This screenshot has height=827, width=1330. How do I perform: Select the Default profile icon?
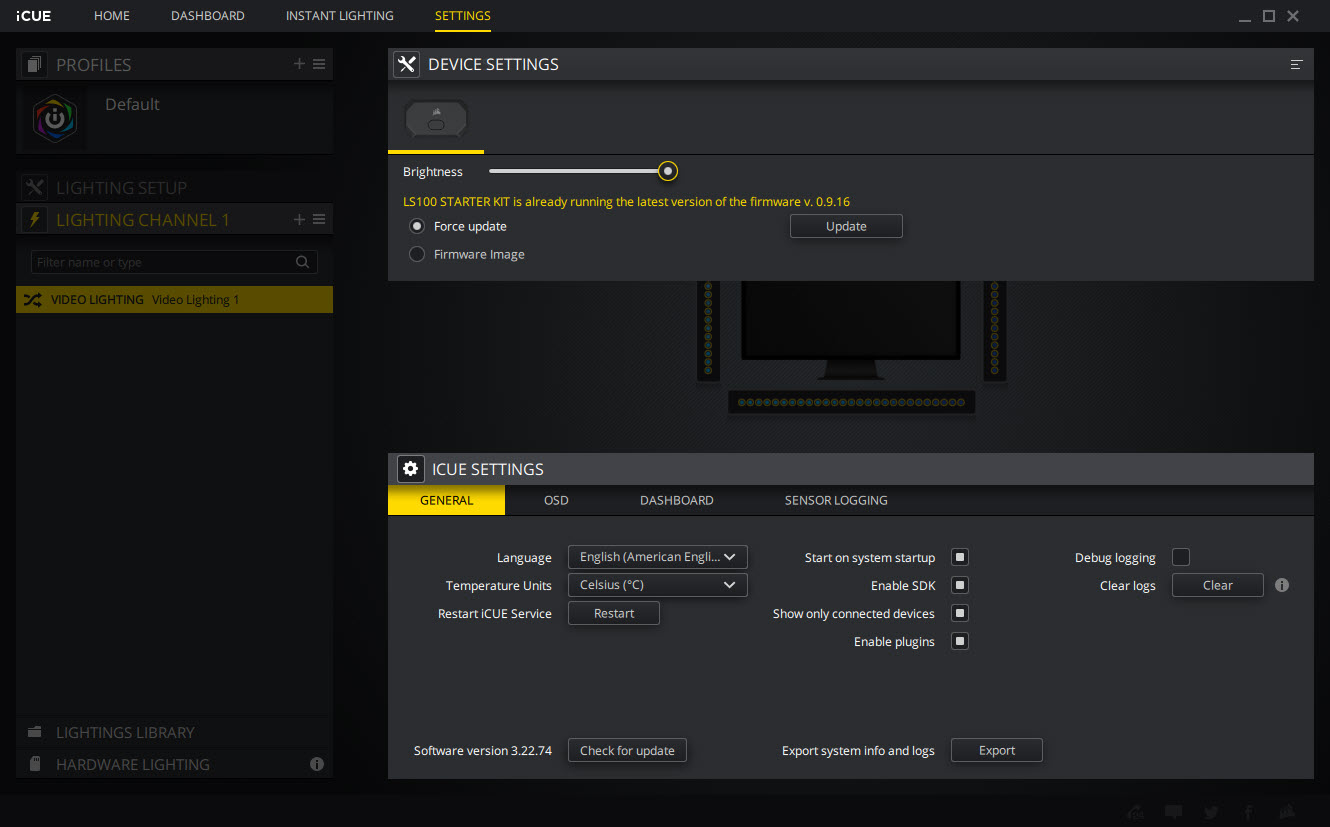click(55, 118)
